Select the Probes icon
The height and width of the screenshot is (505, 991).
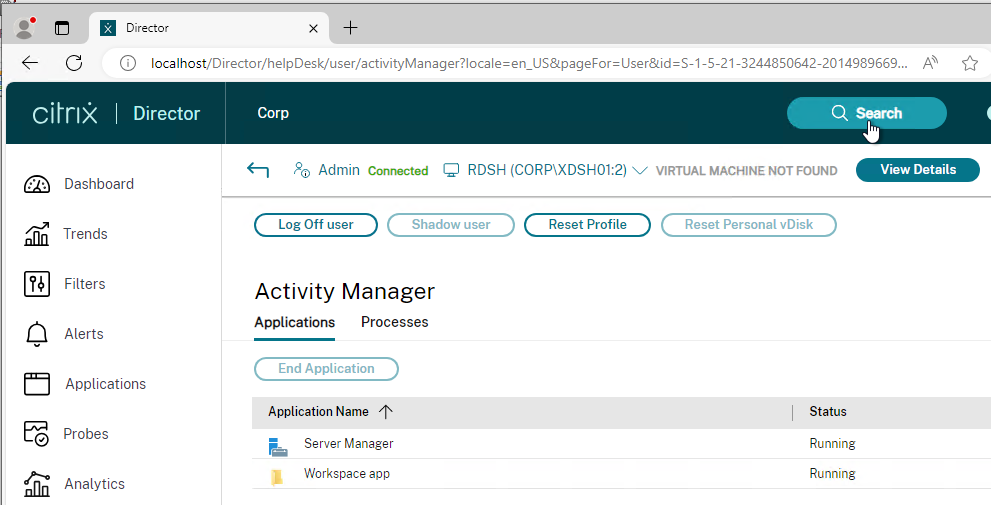click(x=37, y=434)
